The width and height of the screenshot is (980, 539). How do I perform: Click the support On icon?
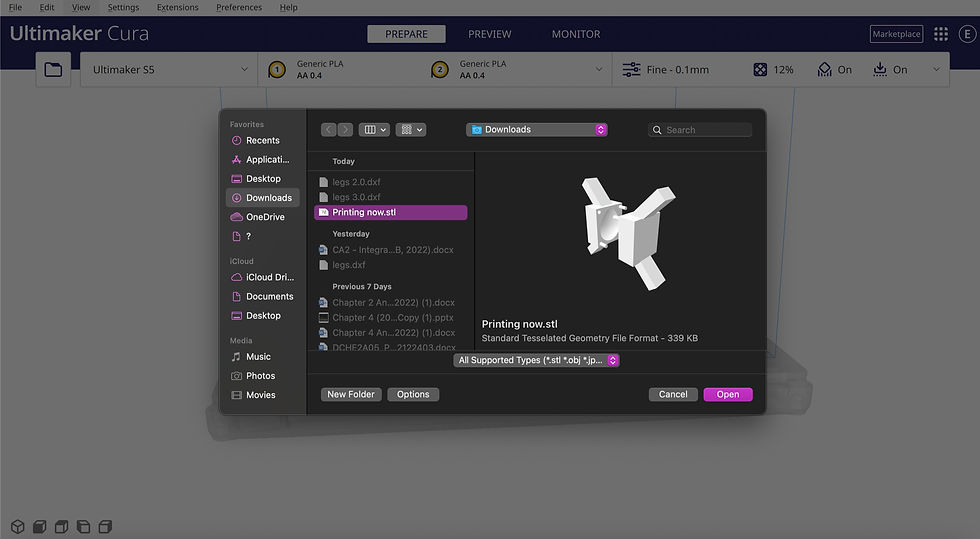click(x=824, y=69)
